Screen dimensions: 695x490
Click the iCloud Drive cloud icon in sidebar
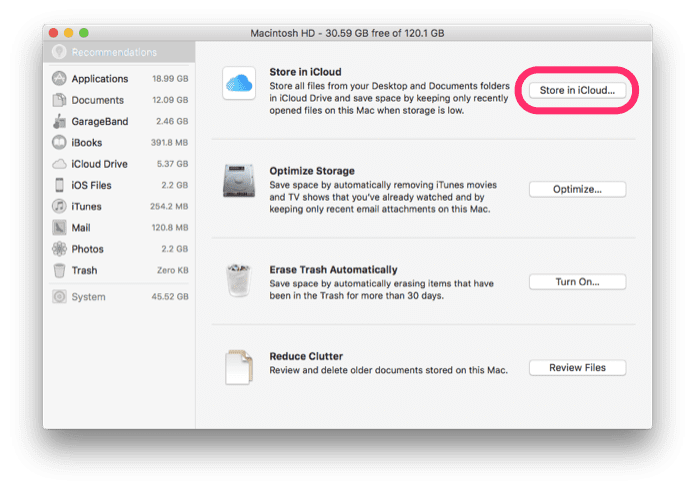click(59, 164)
